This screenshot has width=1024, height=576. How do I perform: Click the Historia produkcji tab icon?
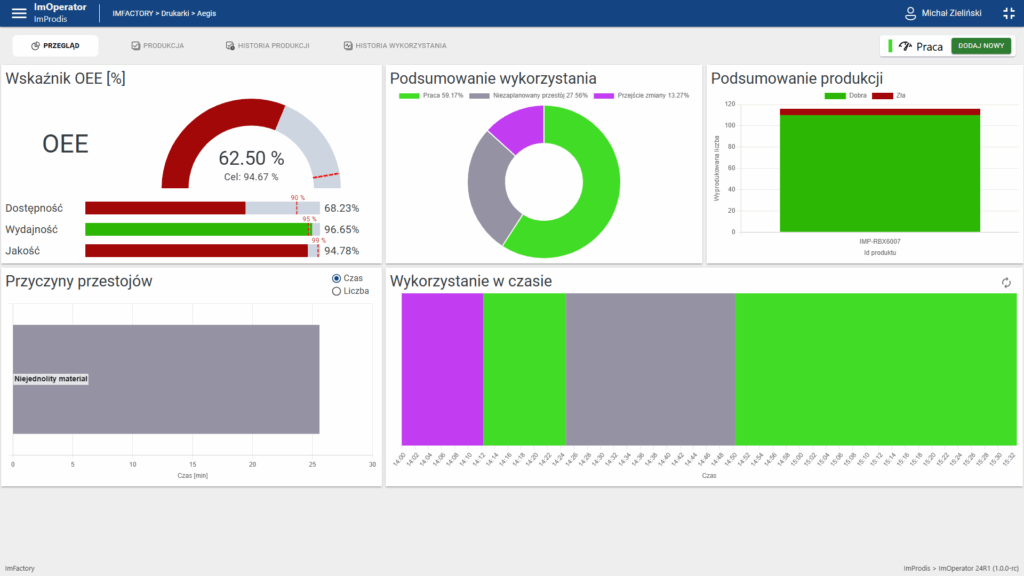[x=230, y=46]
